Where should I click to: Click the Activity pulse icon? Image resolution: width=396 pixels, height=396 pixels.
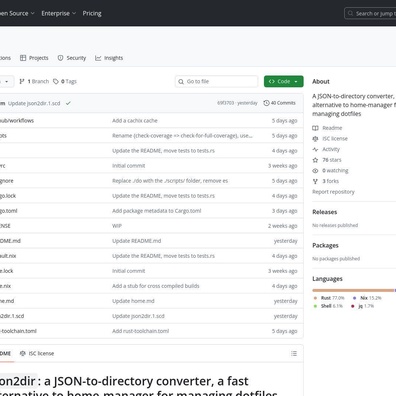click(x=315, y=149)
